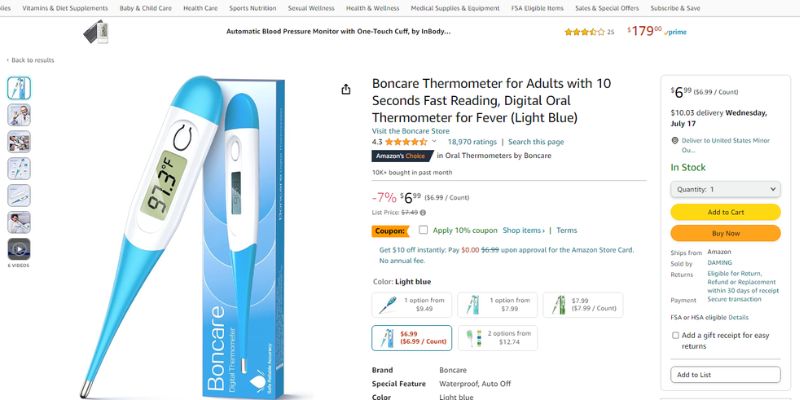
Task: Choose the $9.49 color swatch option
Action: click(411, 304)
